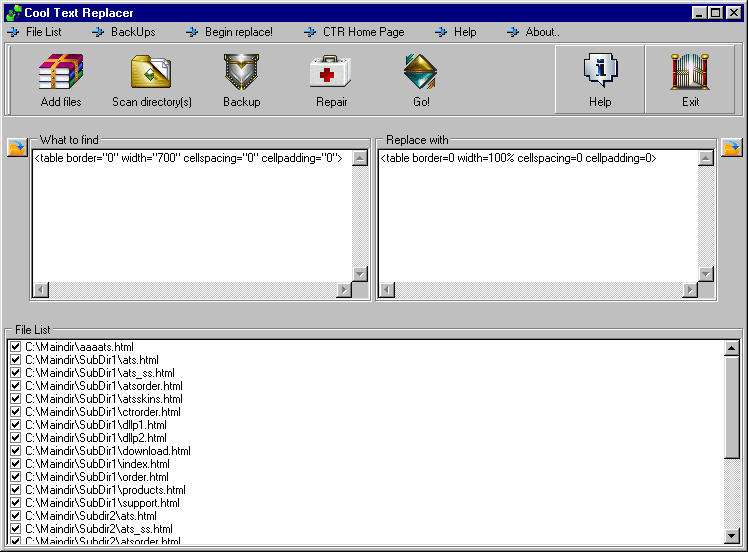Click What to find scroll right arrow
Image resolution: width=748 pixels, height=552 pixels.
344,290
